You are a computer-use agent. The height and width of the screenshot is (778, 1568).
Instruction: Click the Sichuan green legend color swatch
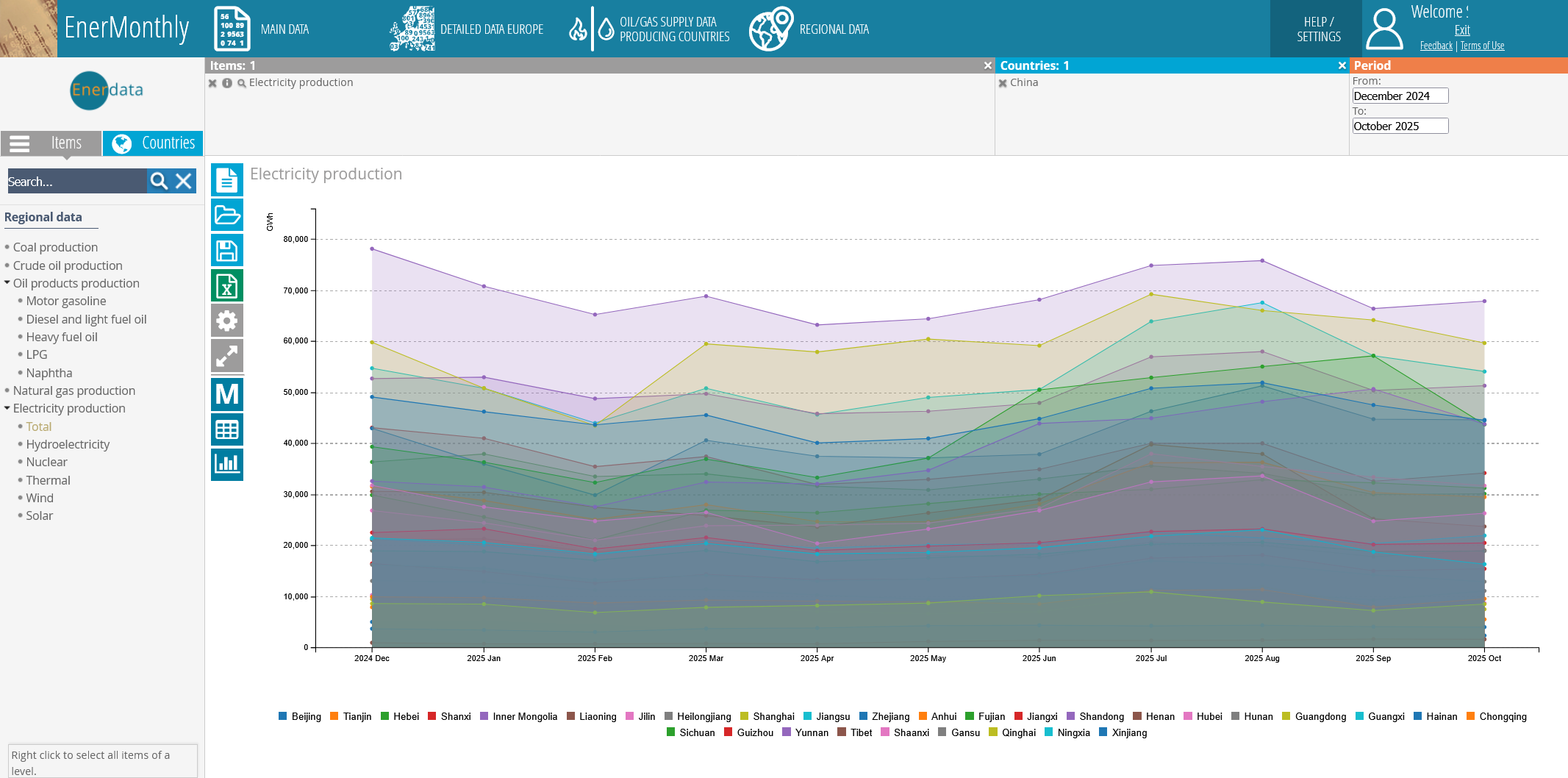670,732
